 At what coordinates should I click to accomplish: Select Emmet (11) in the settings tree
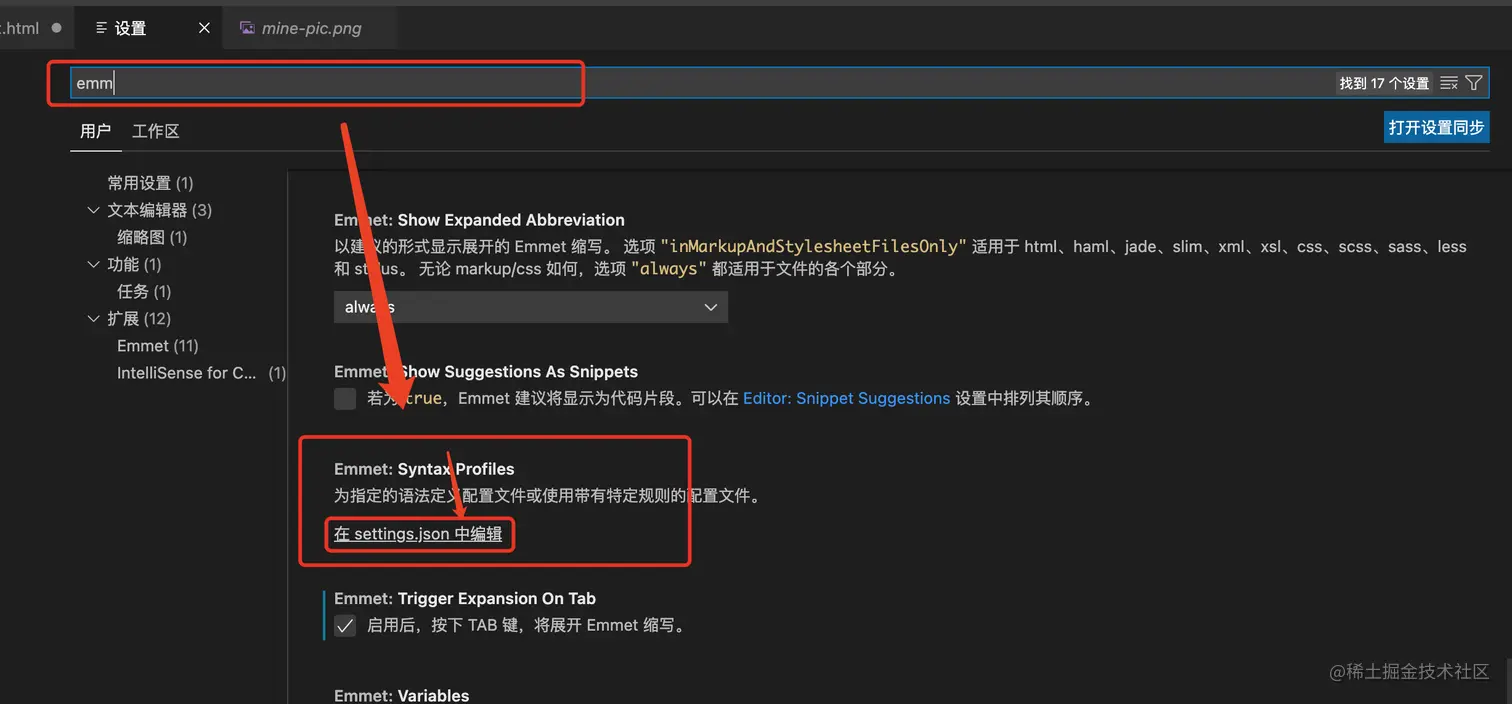point(158,345)
